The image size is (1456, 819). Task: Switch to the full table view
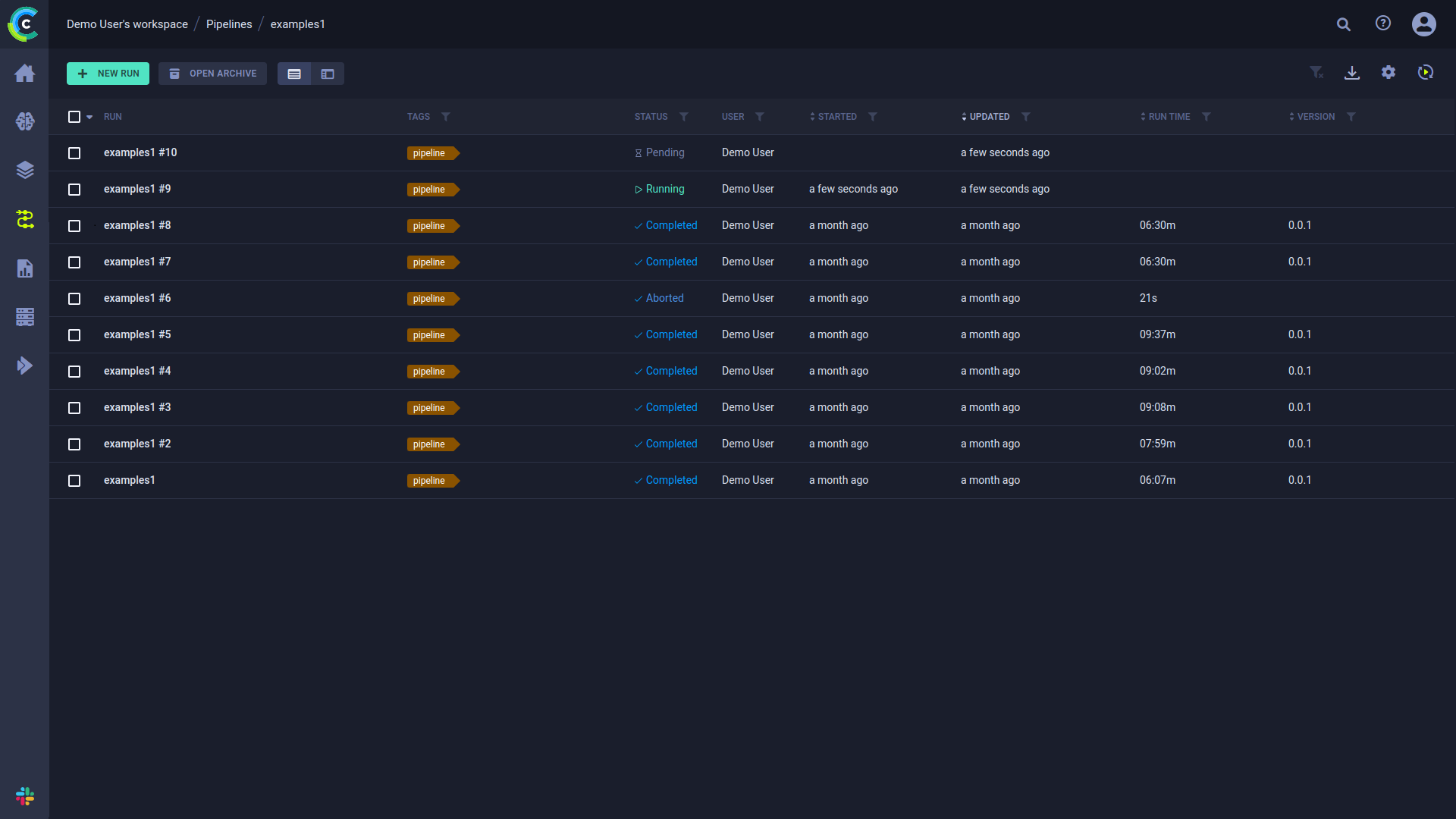(294, 74)
